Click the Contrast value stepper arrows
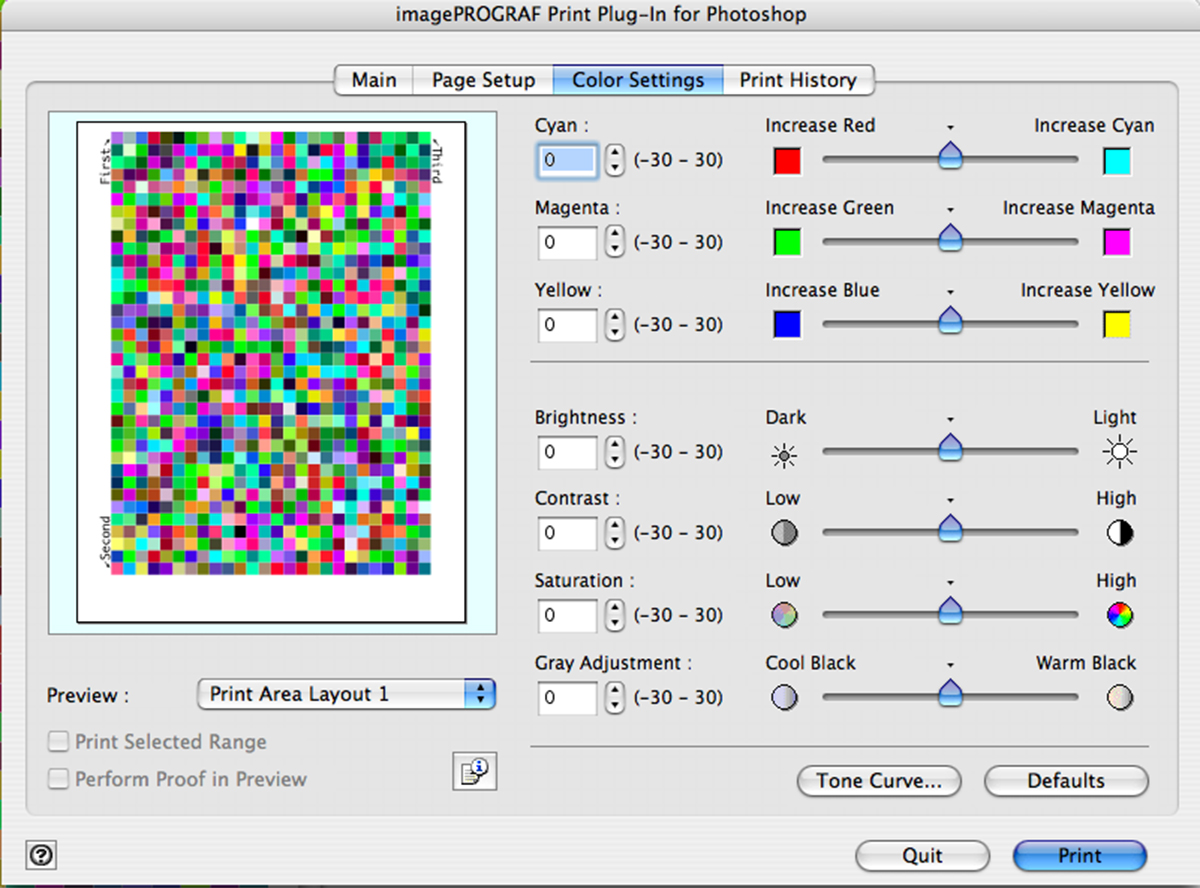The width and height of the screenshot is (1200, 888). (615, 533)
